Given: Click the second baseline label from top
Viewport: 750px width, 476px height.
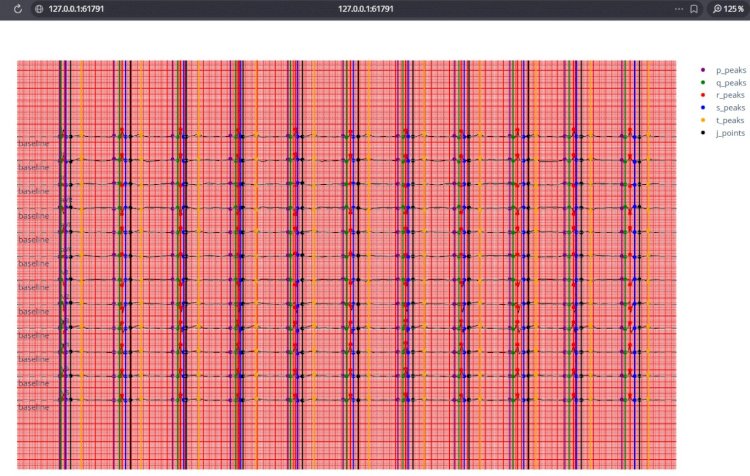Looking at the screenshot, I should tap(33, 167).
